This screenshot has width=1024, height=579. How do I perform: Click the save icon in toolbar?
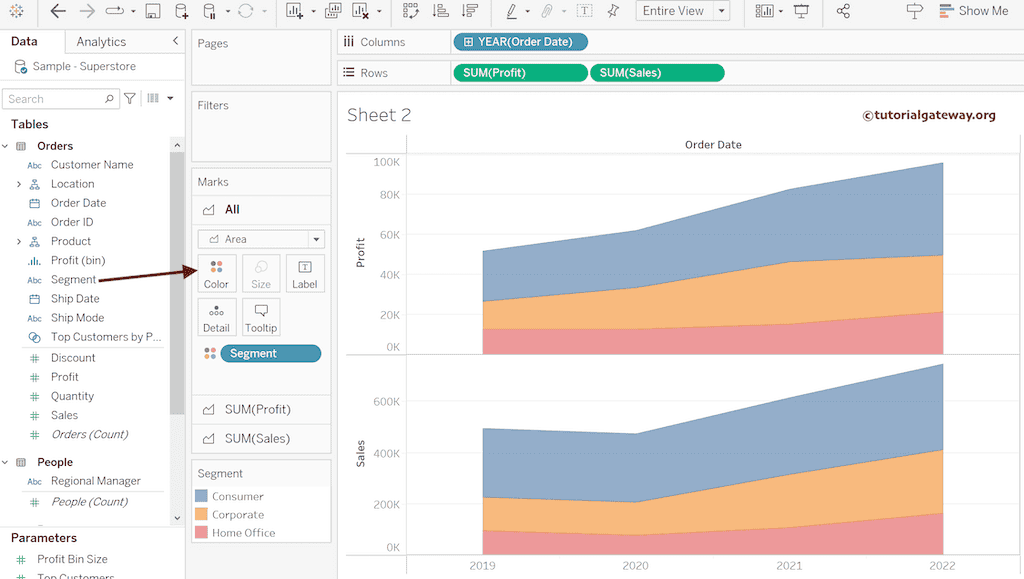pyautogui.click(x=152, y=11)
